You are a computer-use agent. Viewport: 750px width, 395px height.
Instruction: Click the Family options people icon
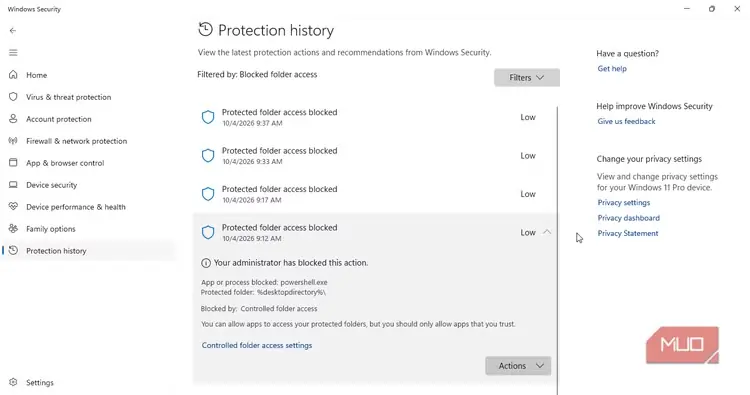point(13,229)
